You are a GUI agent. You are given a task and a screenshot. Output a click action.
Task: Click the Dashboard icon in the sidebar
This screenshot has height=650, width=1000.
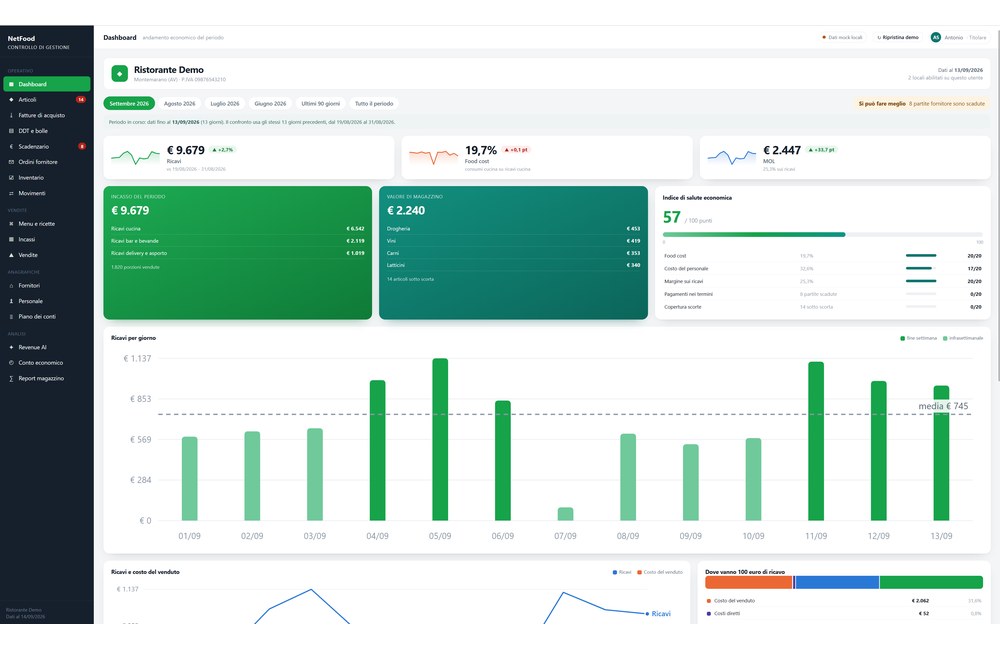coord(11,84)
